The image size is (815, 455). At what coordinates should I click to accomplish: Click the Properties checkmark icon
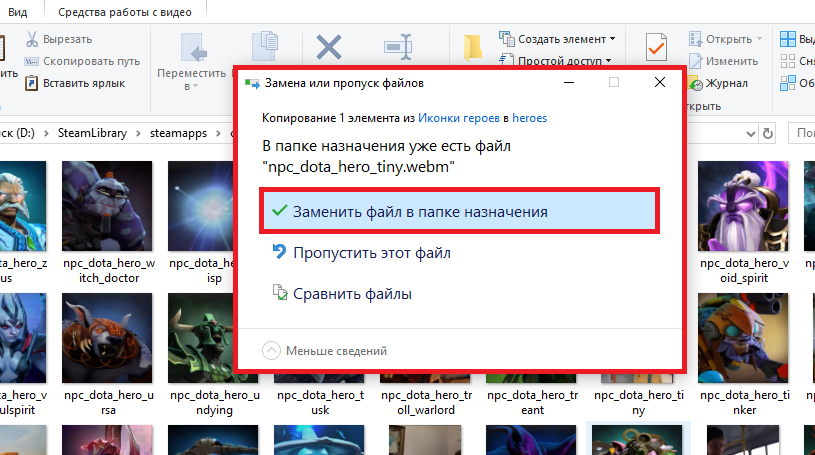click(656, 47)
